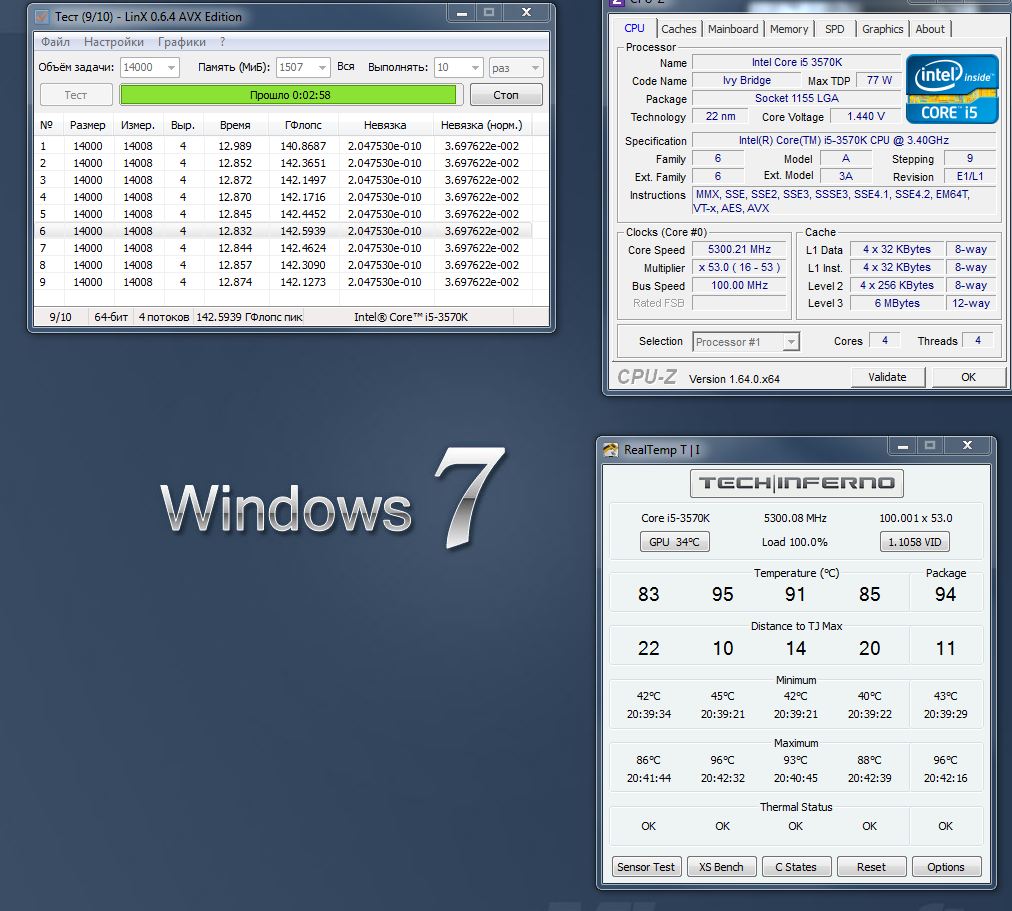Click the GPU 34°C button in RealTemp
The image size is (1012, 911).
coord(674,542)
